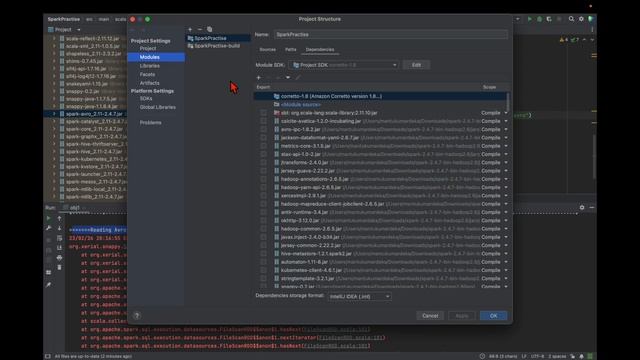Check export for avro-ipc-1.8.2.jar
640x360 pixels.
[x=263, y=129]
